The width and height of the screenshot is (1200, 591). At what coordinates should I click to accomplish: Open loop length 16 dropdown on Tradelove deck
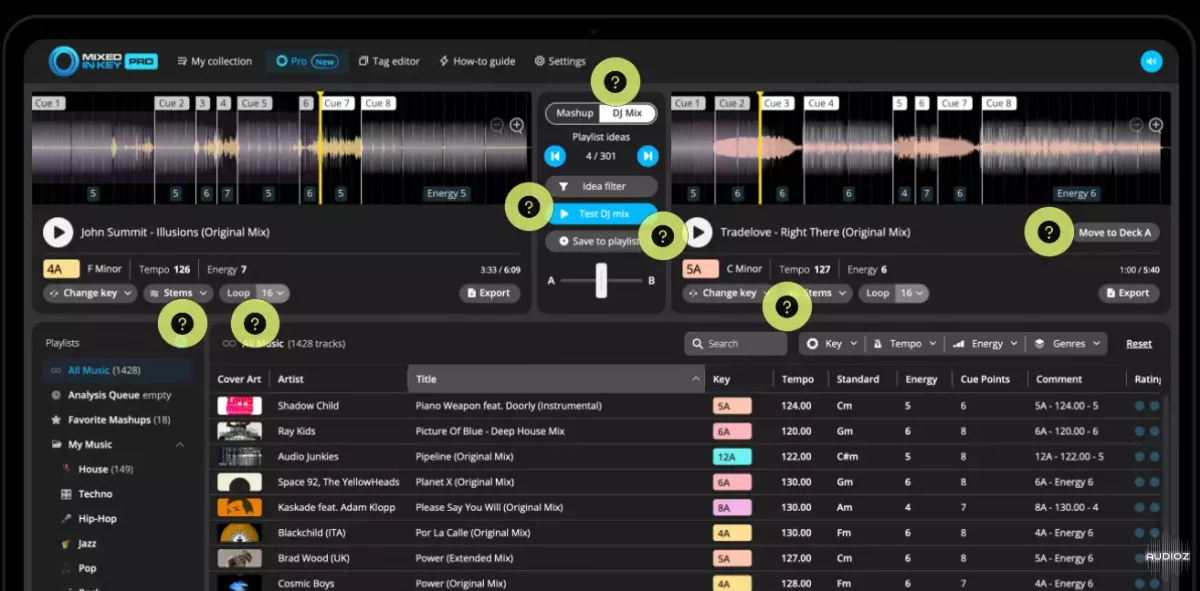click(x=912, y=293)
